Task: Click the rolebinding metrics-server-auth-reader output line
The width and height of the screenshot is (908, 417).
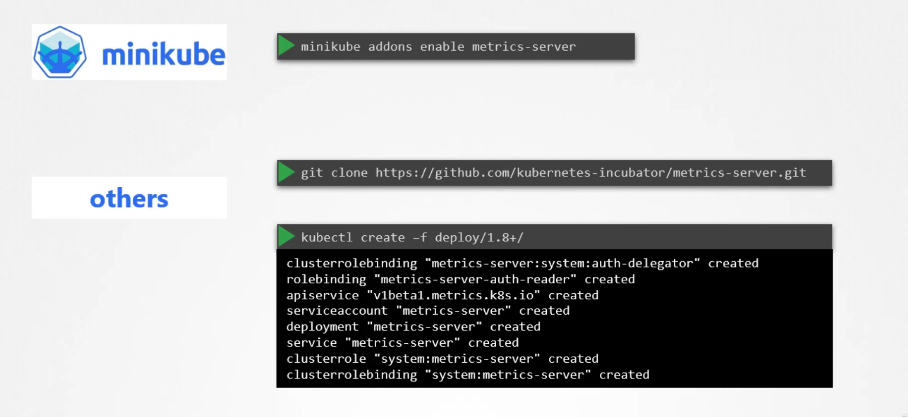Action: 460,279
